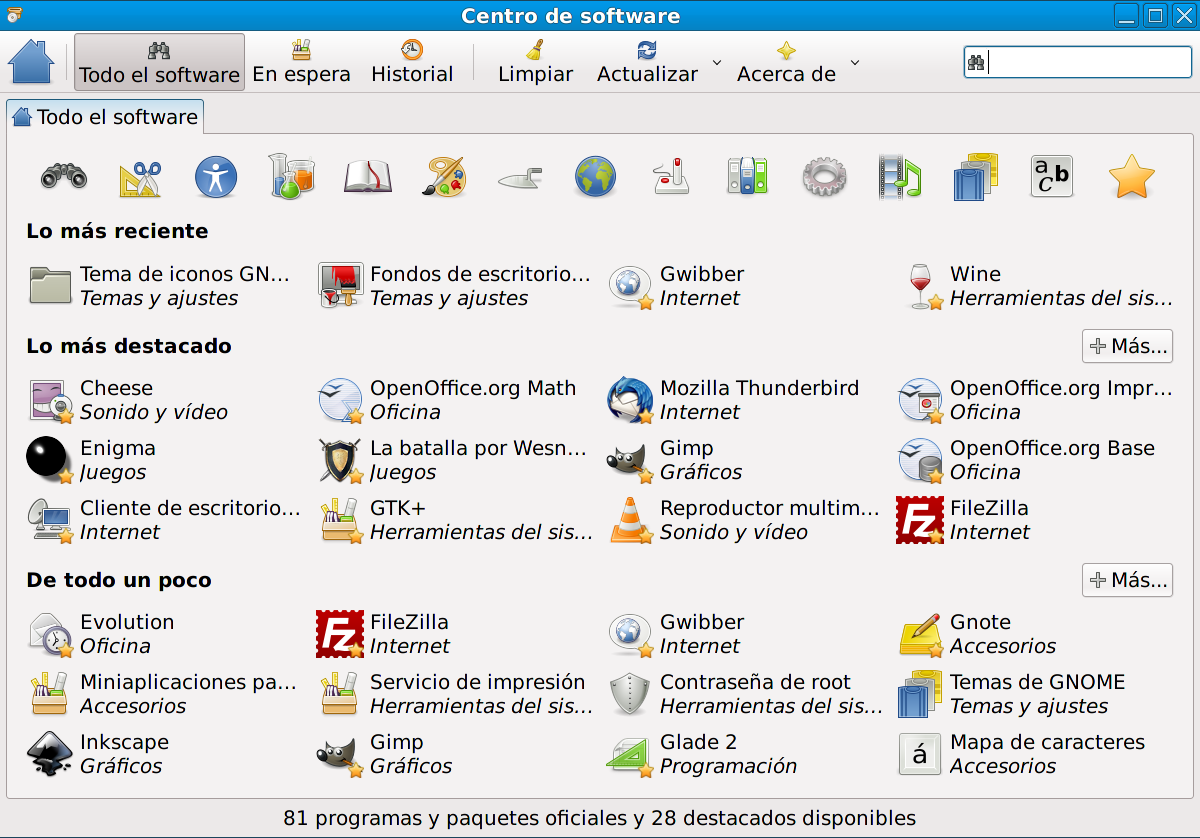Viewport: 1200px width, 838px height.
Task: Expand the Acerca de dropdown arrow
Action: pyautogui.click(x=854, y=63)
